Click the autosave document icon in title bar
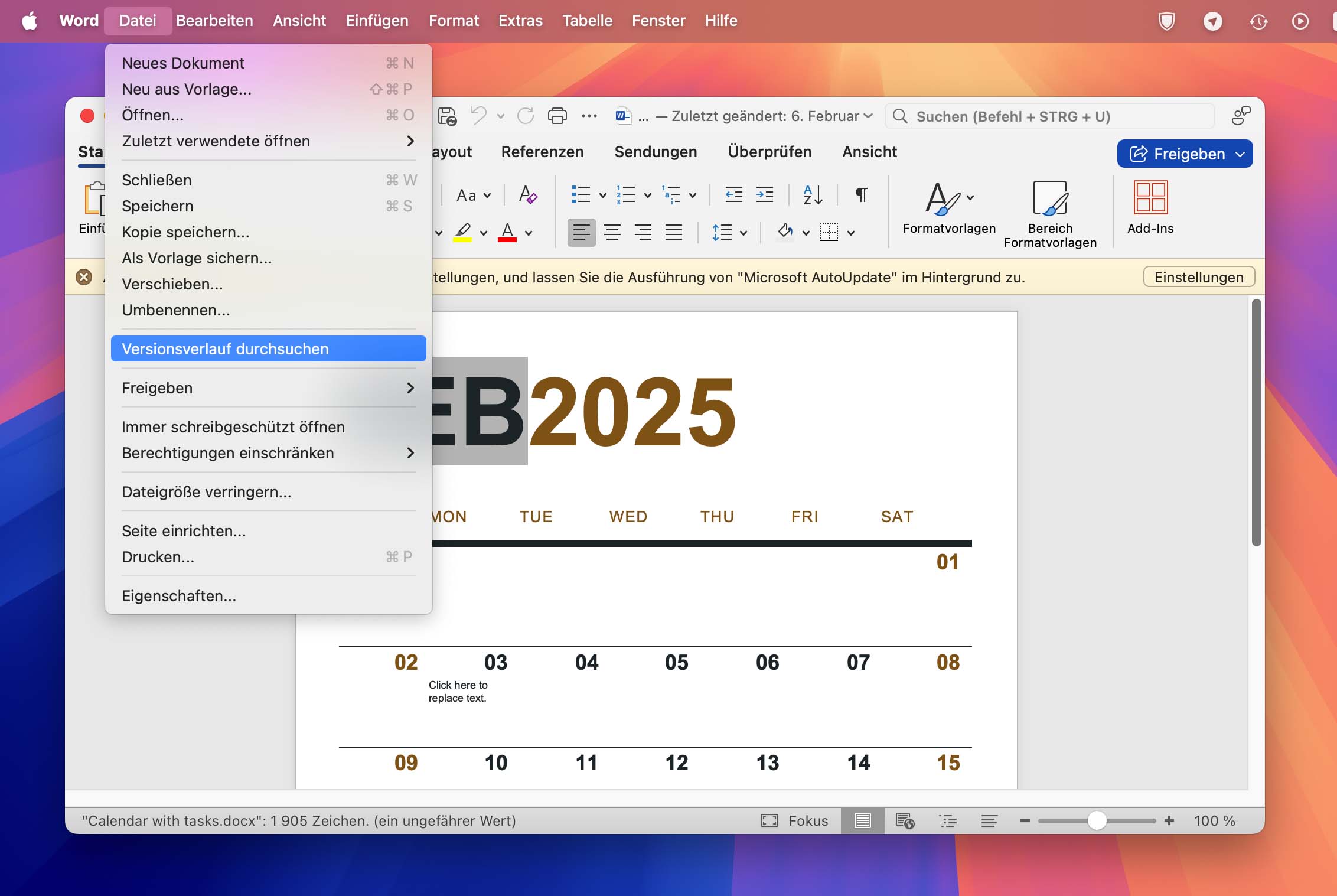This screenshot has height=896, width=1337. pyautogui.click(x=447, y=116)
